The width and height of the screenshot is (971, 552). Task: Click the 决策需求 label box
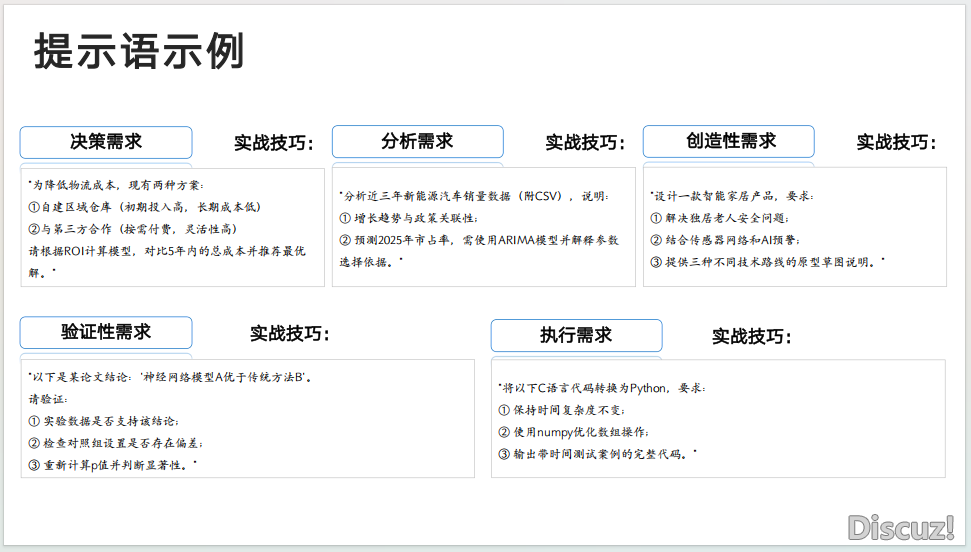(x=106, y=142)
